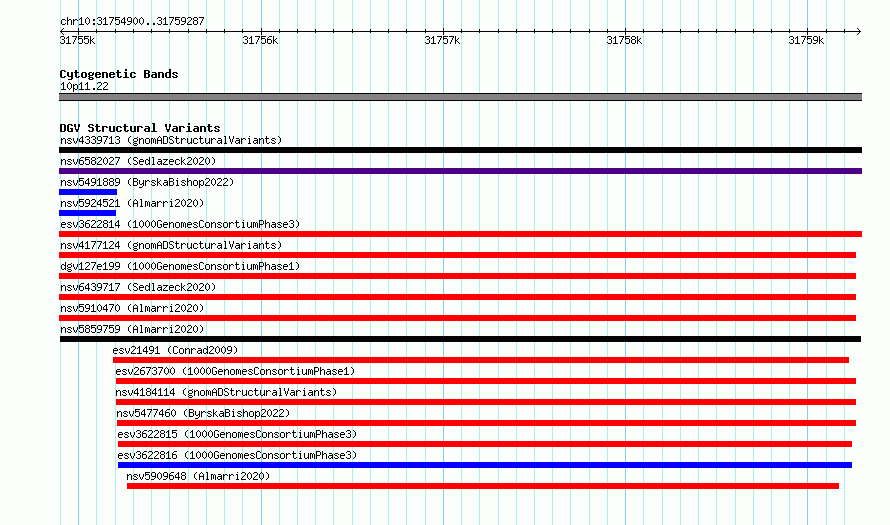The image size is (890, 525).
Task: Click the gray 10p11.22 cytogenetic band bar
Action: pos(460,97)
